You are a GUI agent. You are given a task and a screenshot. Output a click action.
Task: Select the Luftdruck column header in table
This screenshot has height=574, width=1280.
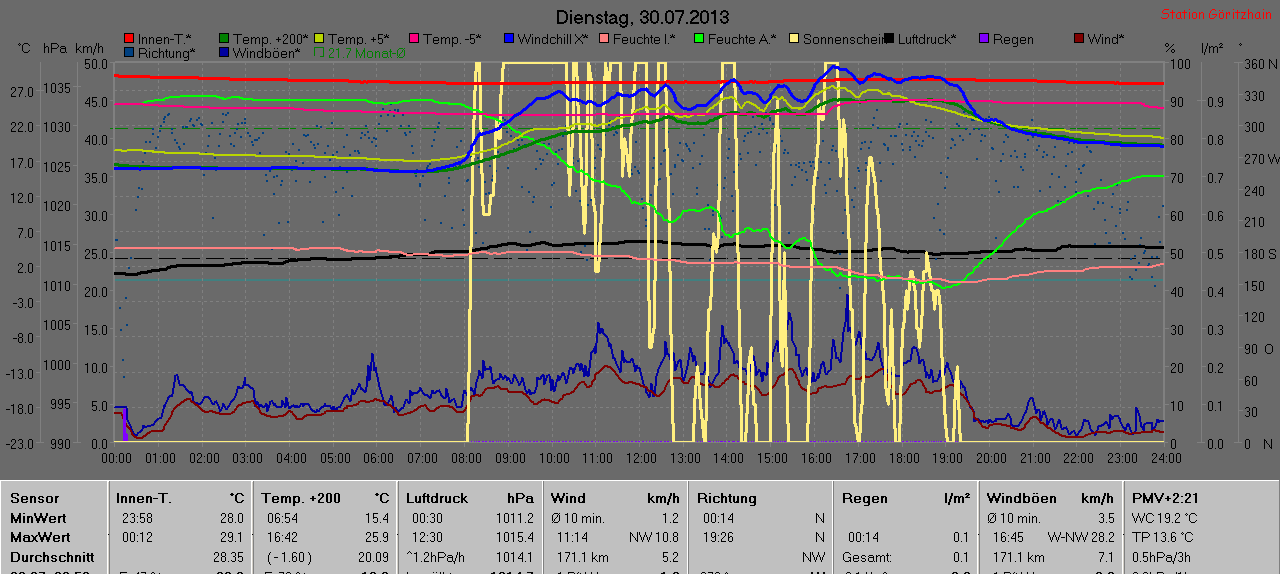pos(434,498)
